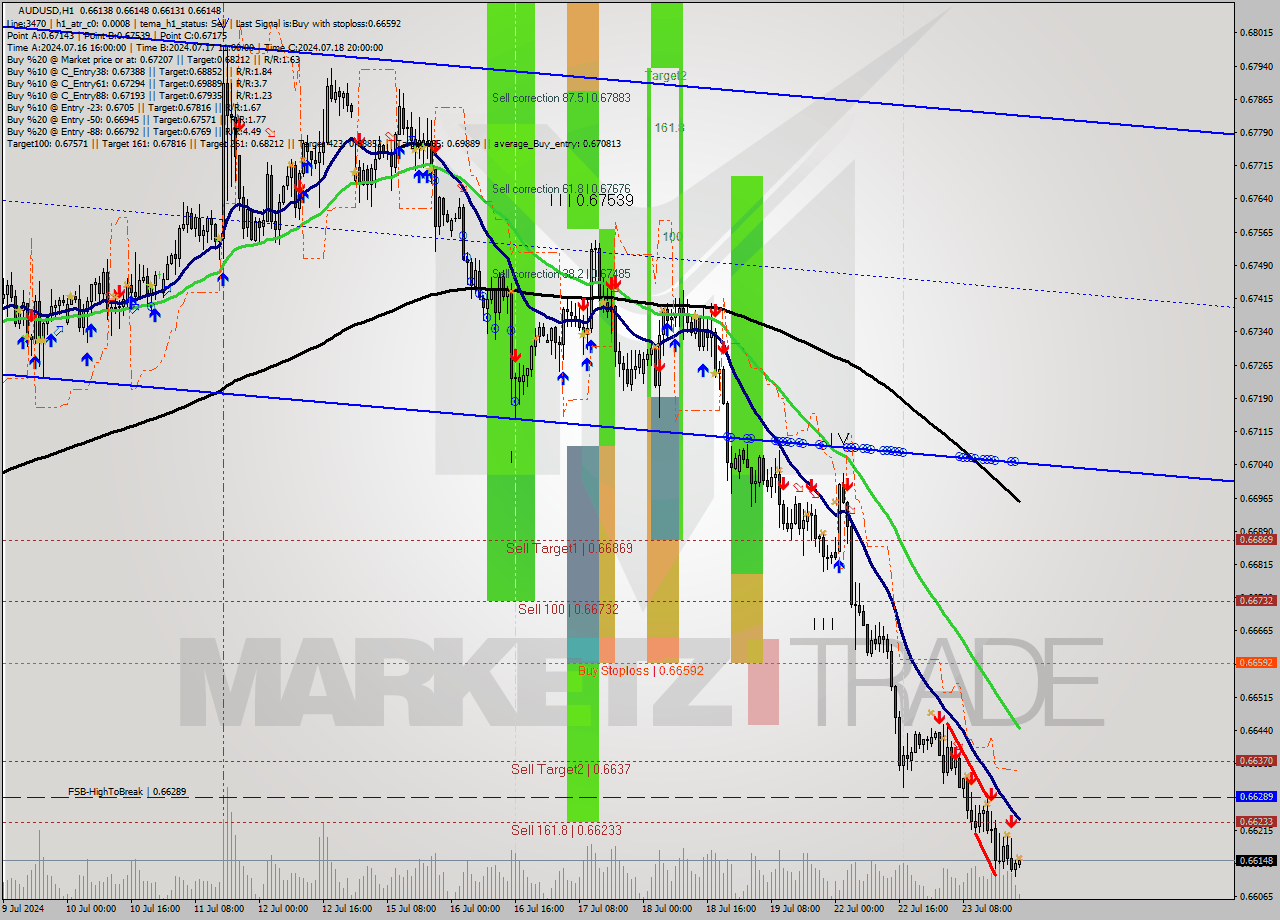Click the green 'Target2' label
This screenshot has width=1280, height=920.
[x=666, y=75]
